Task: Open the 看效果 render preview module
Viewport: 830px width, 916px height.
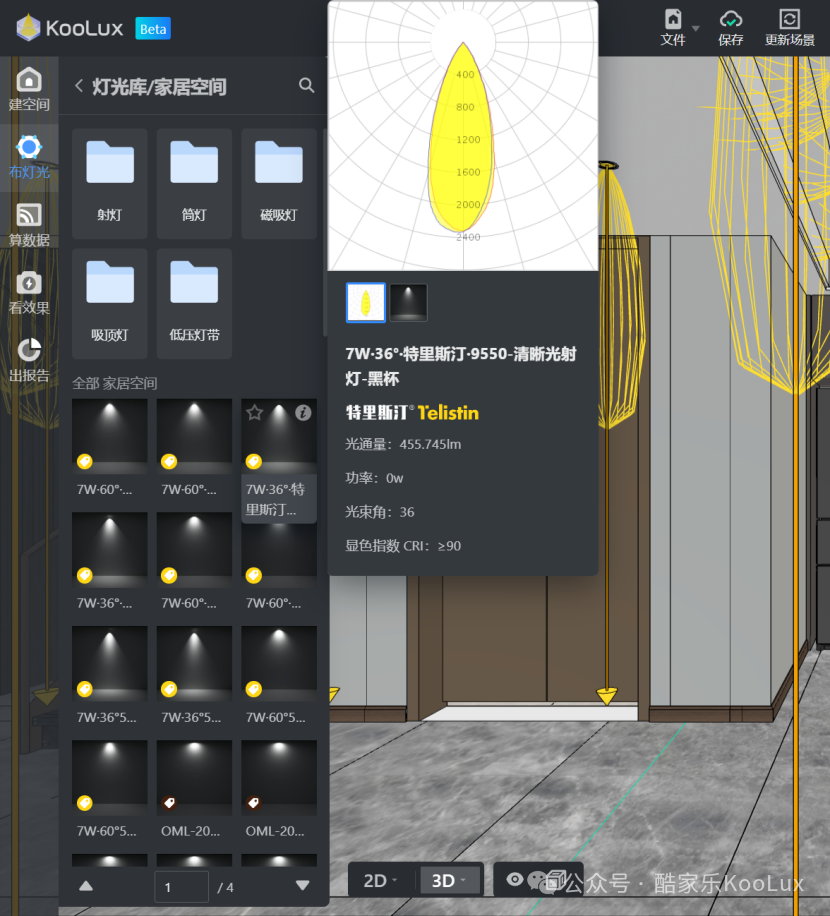Action: coord(29,293)
